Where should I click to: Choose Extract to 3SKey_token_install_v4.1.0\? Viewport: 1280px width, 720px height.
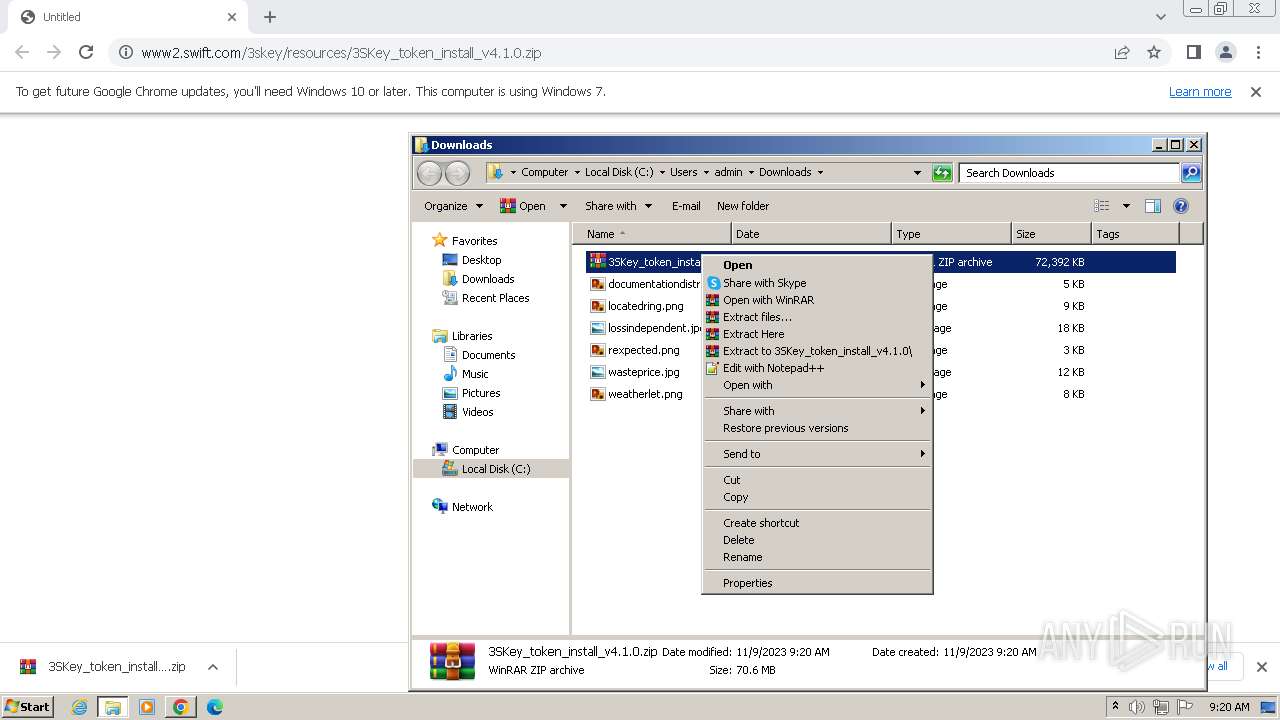(x=817, y=351)
